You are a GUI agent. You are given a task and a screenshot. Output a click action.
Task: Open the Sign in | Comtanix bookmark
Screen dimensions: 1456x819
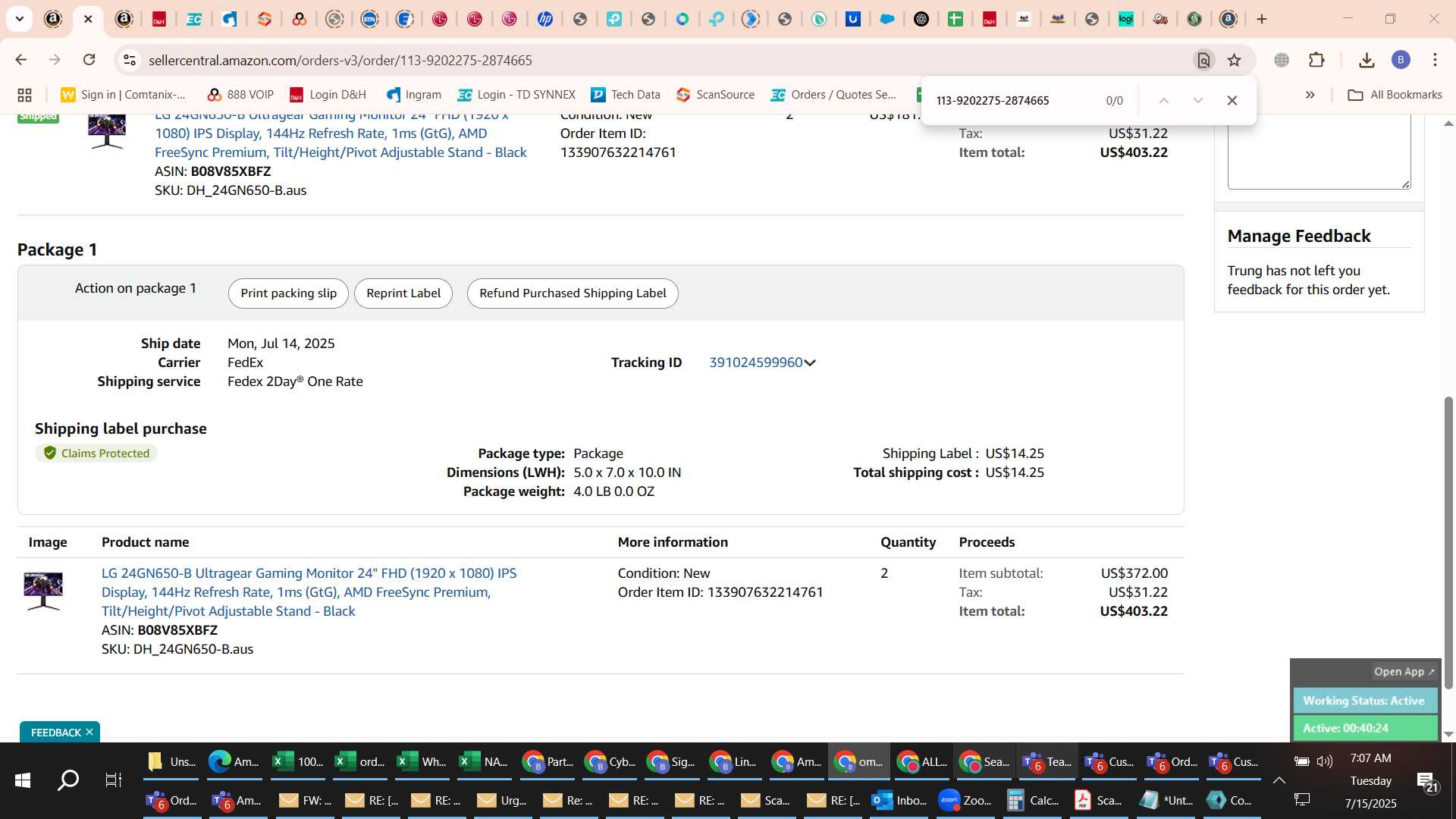click(124, 95)
